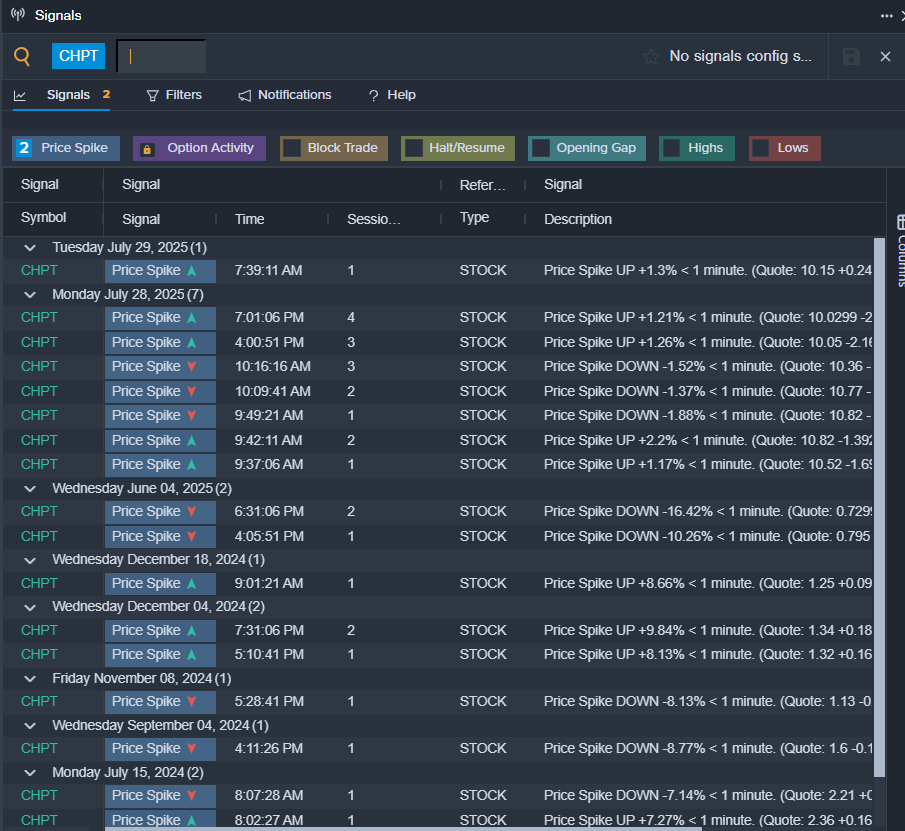Collapse the Friday November 08, 2024 group
The height and width of the screenshot is (831, 905).
click(30, 679)
